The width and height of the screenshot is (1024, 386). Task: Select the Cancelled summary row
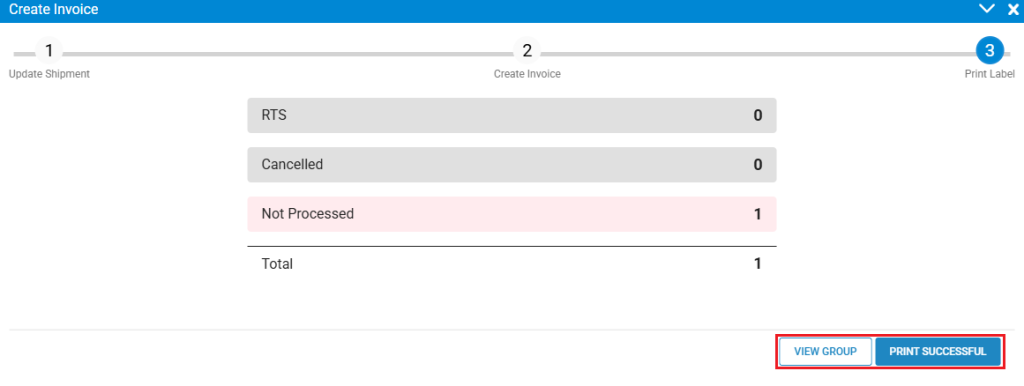tap(511, 165)
